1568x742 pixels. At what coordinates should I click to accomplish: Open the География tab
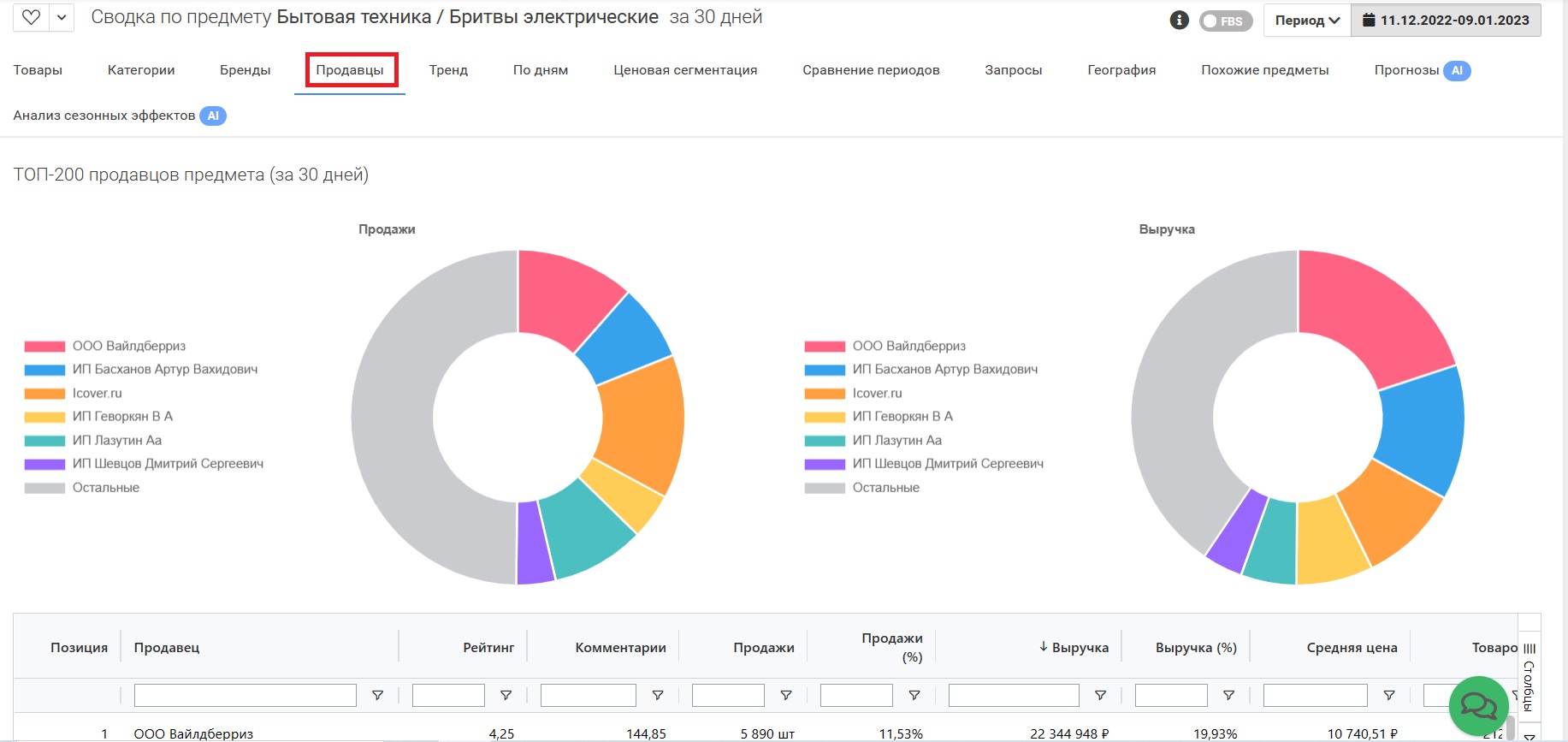click(x=1121, y=70)
